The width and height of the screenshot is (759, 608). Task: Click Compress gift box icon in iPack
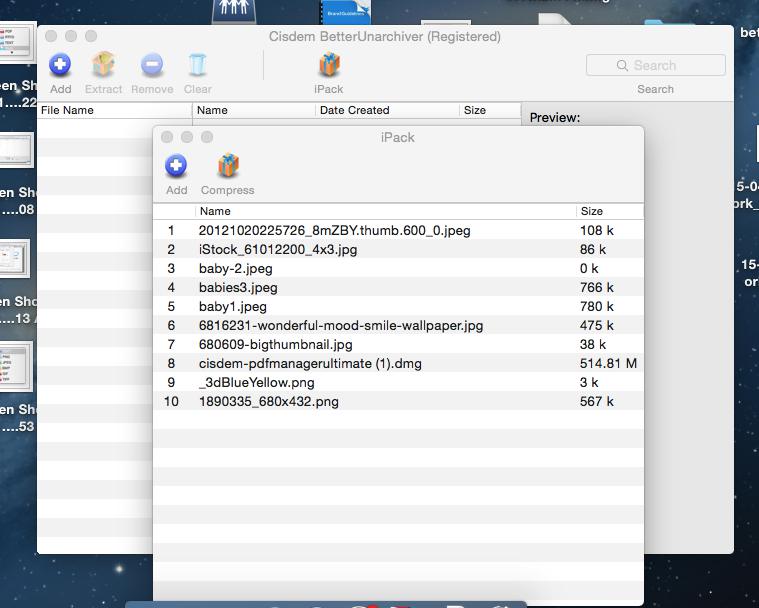click(x=228, y=166)
